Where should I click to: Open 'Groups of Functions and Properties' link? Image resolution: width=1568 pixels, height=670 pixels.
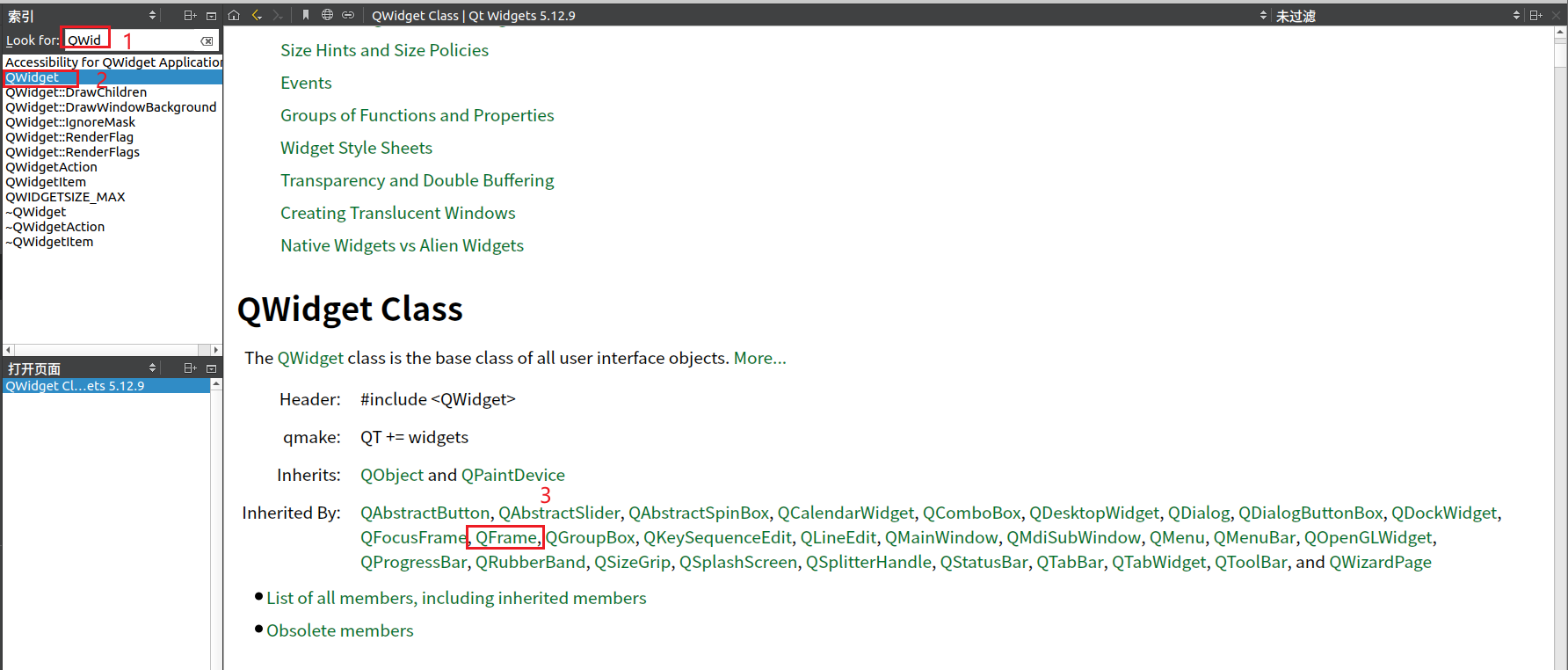pos(417,115)
